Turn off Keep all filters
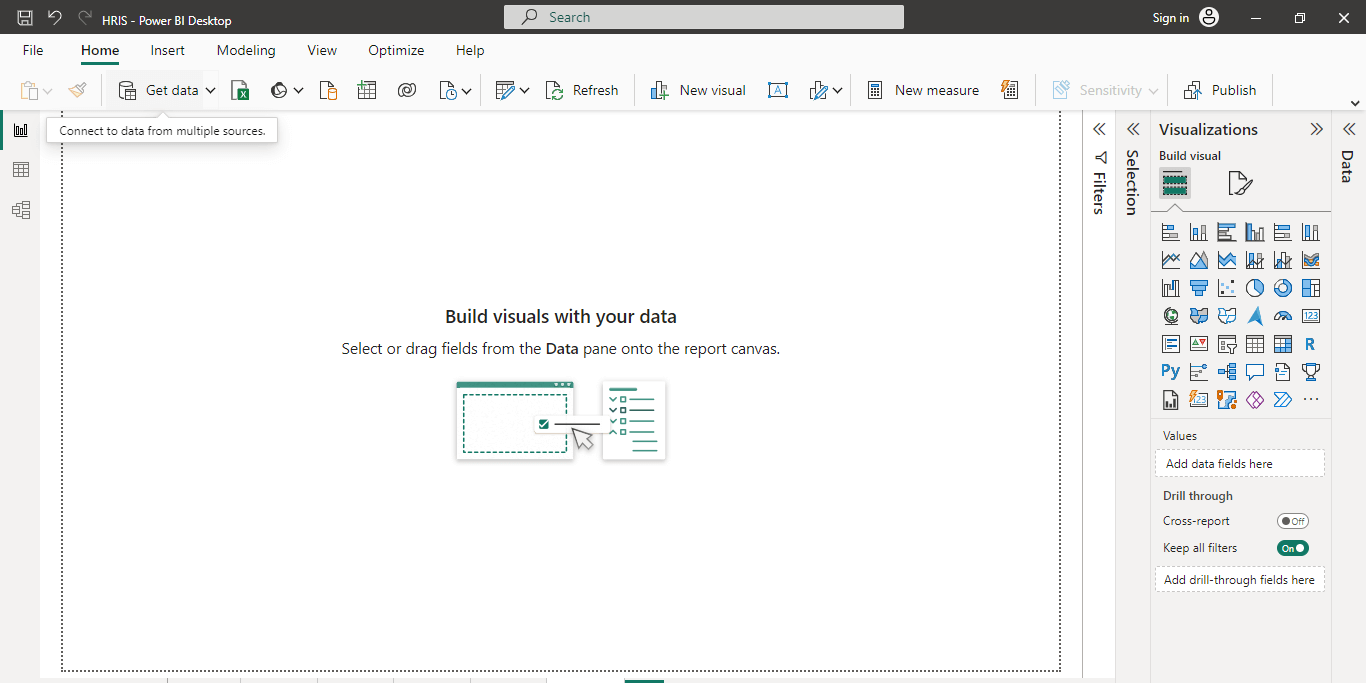Image resolution: width=1366 pixels, height=683 pixels. click(1293, 547)
